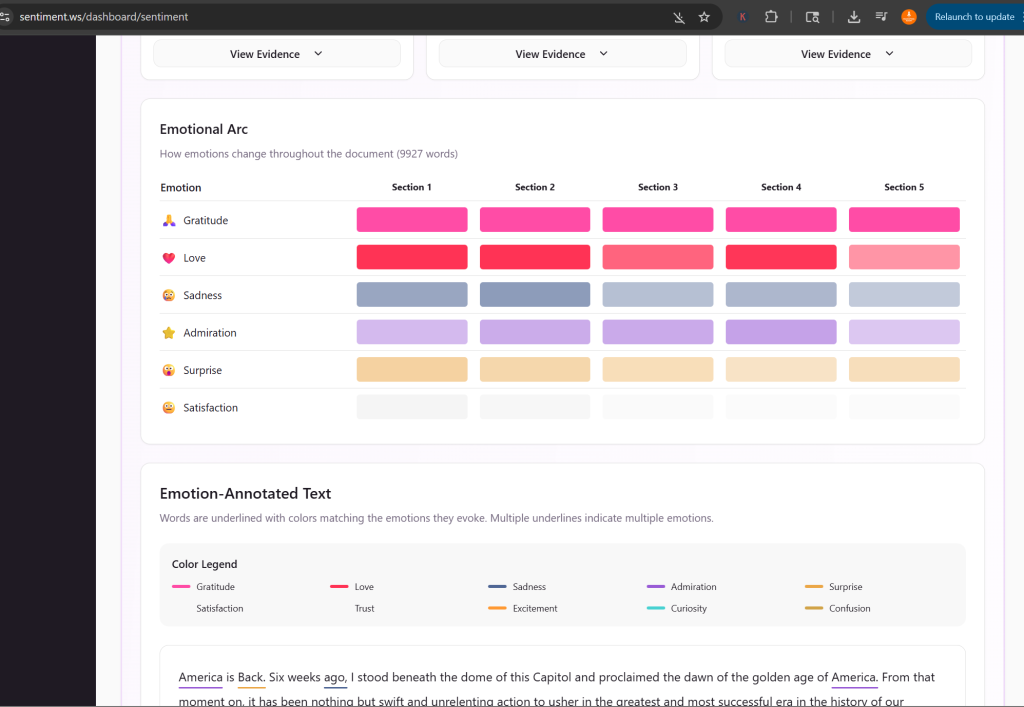Expand the middle View Evidence dropdown
1024x707 pixels.
[562, 54]
